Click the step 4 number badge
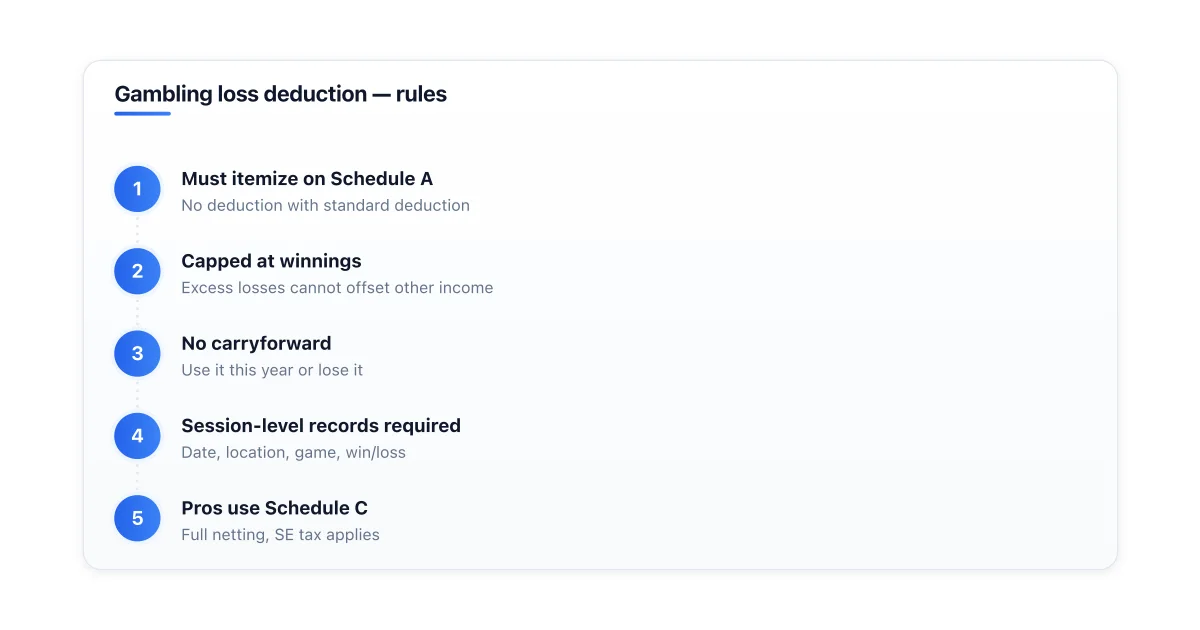The image size is (1200, 630). pos(137,436)
